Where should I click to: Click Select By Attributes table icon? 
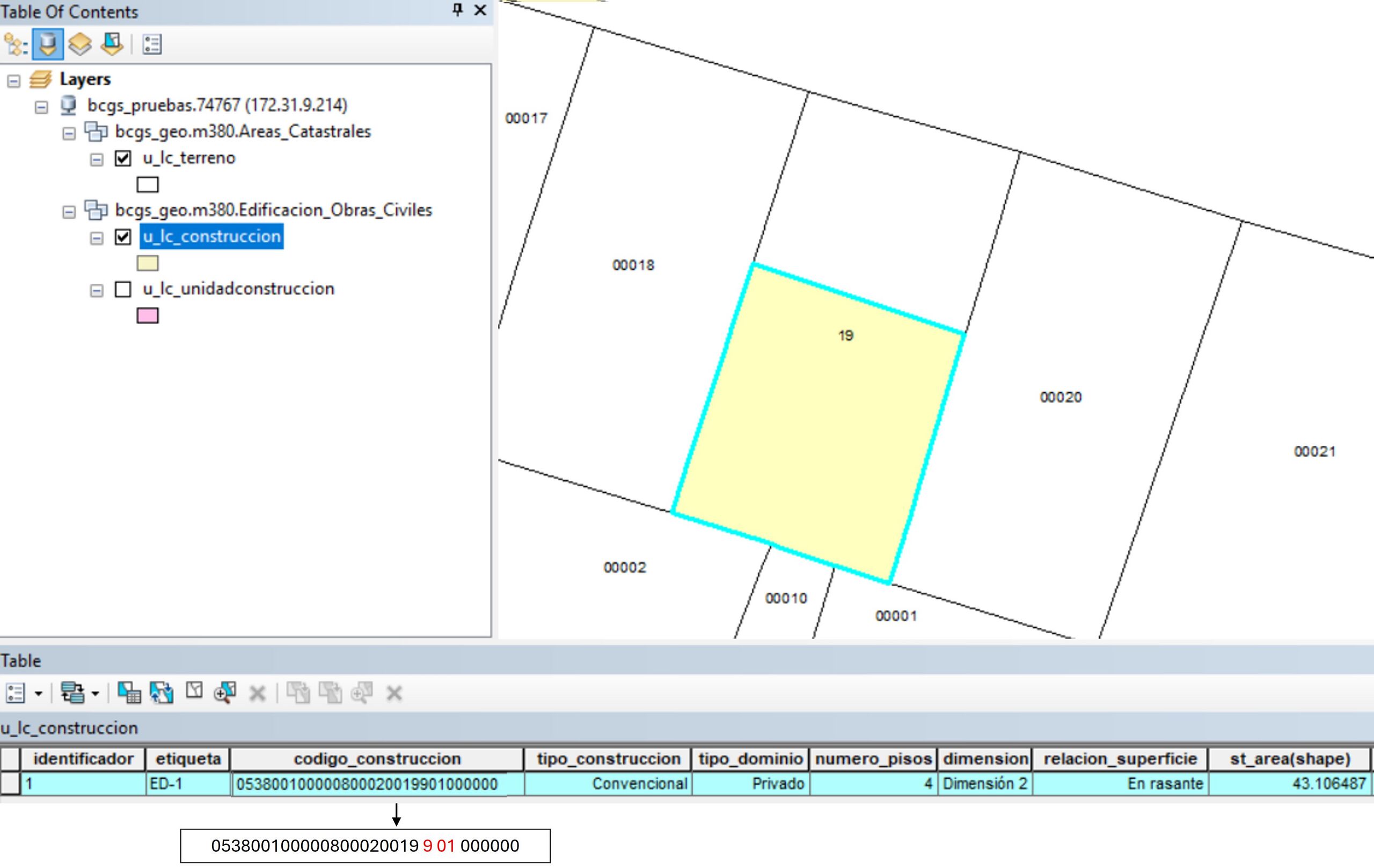129,693
